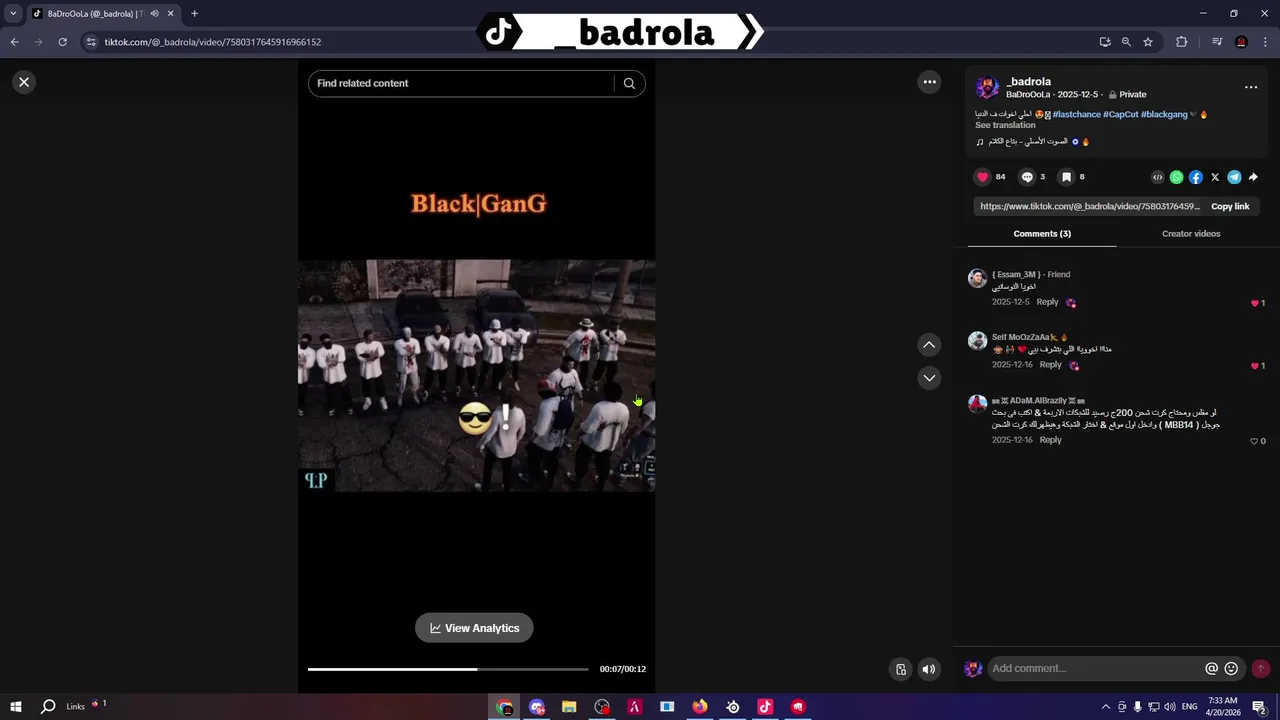Switch to the Comments (3) tab

(1042, 234)
